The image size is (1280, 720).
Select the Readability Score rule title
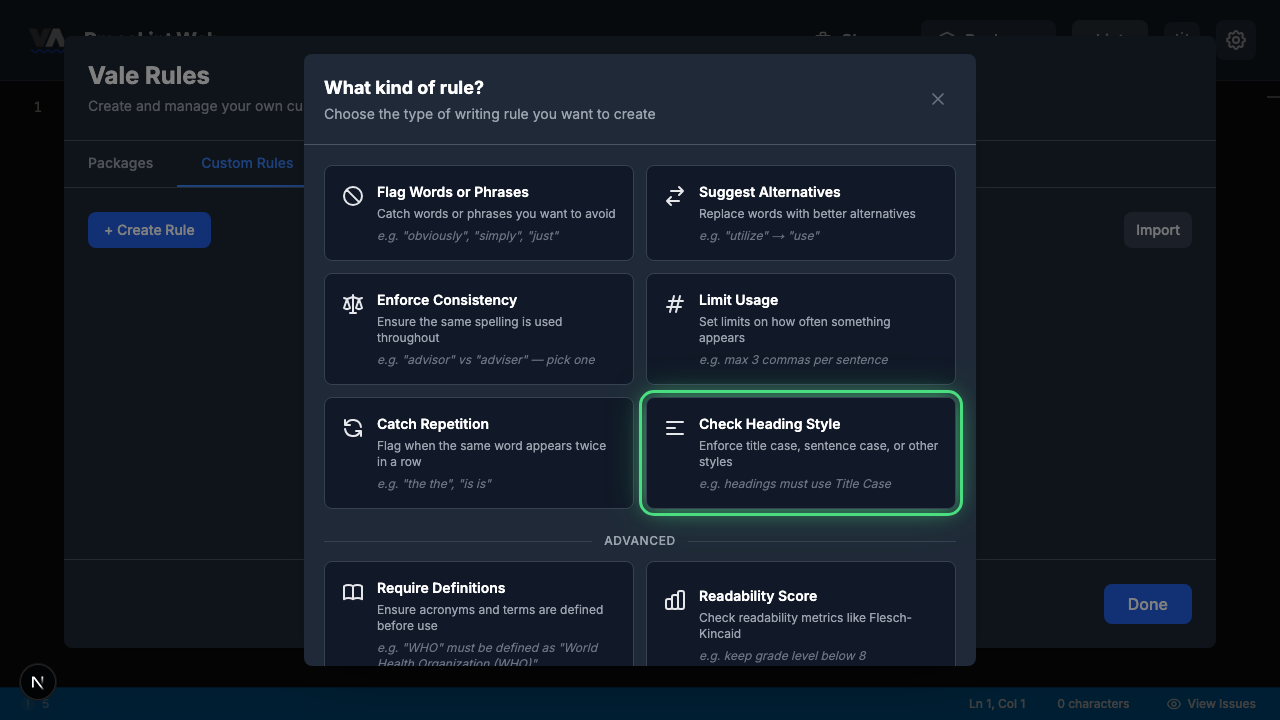[x=757, y=596]
